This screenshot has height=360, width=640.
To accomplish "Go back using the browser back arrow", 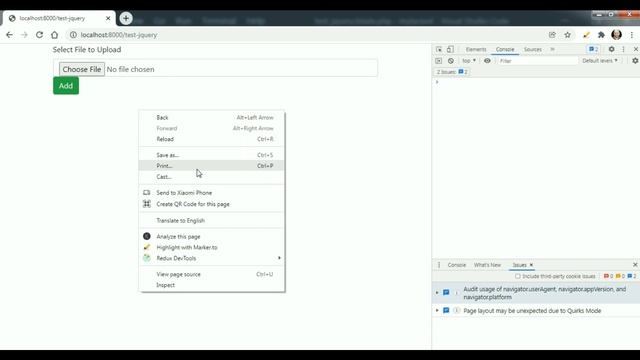I will [x=9, y=35].
